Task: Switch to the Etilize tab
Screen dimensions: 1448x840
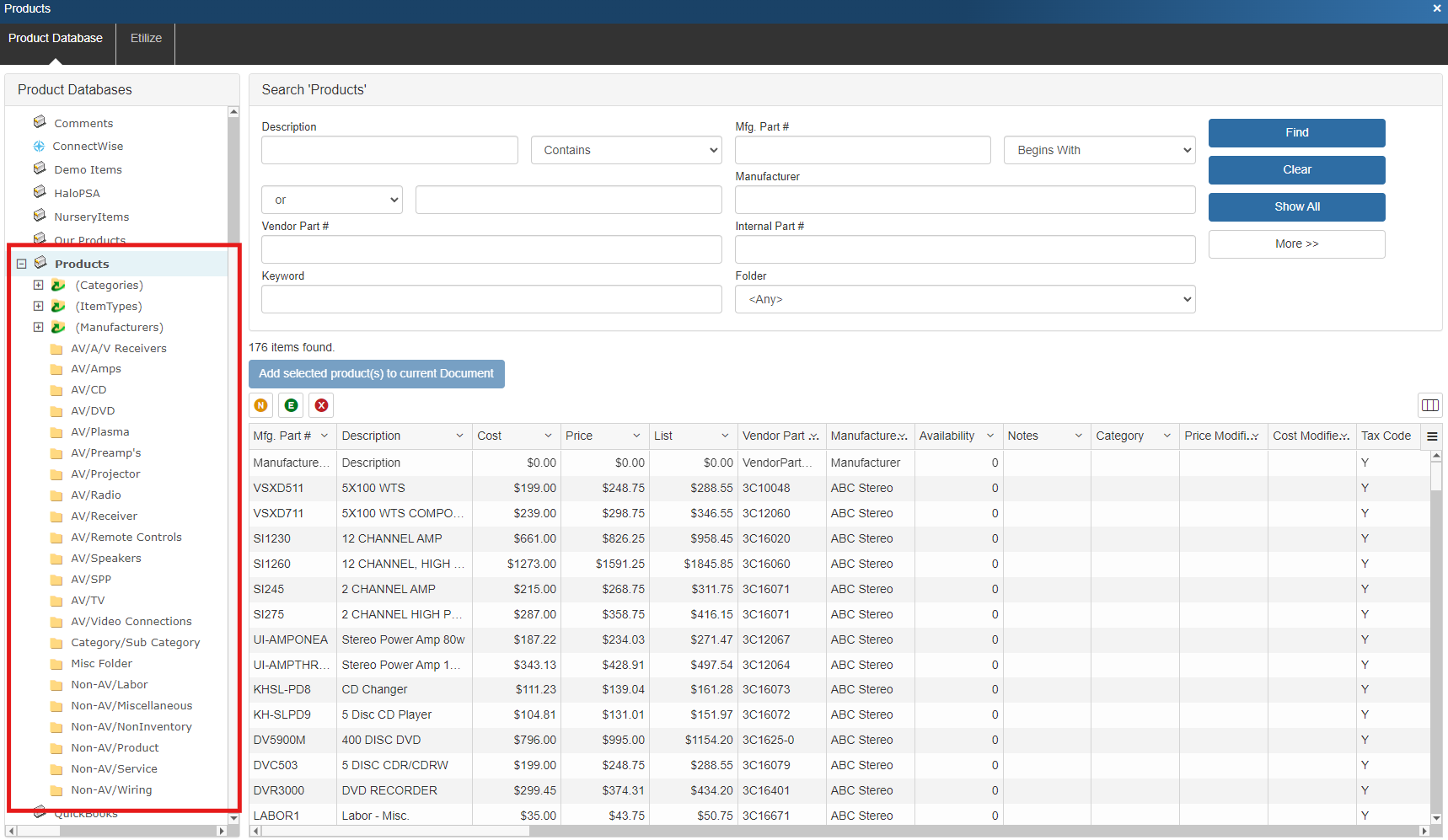Action: tap(146, 38)
